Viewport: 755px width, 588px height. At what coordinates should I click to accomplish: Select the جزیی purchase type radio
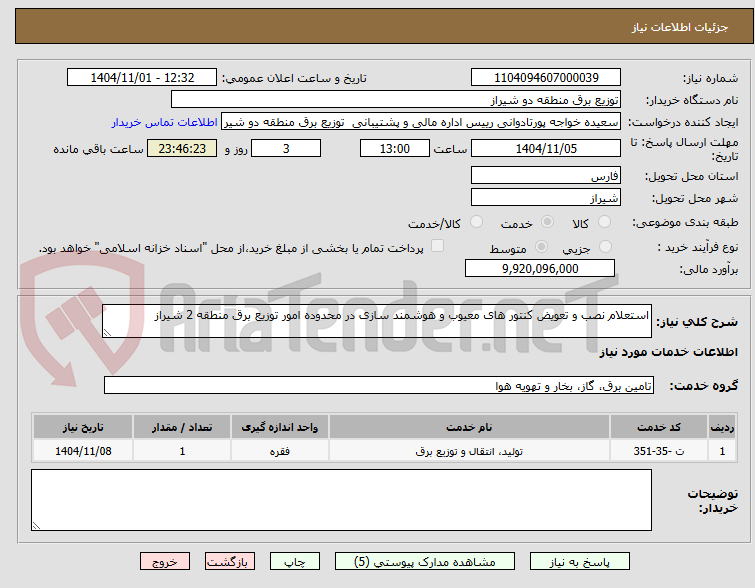605,247
